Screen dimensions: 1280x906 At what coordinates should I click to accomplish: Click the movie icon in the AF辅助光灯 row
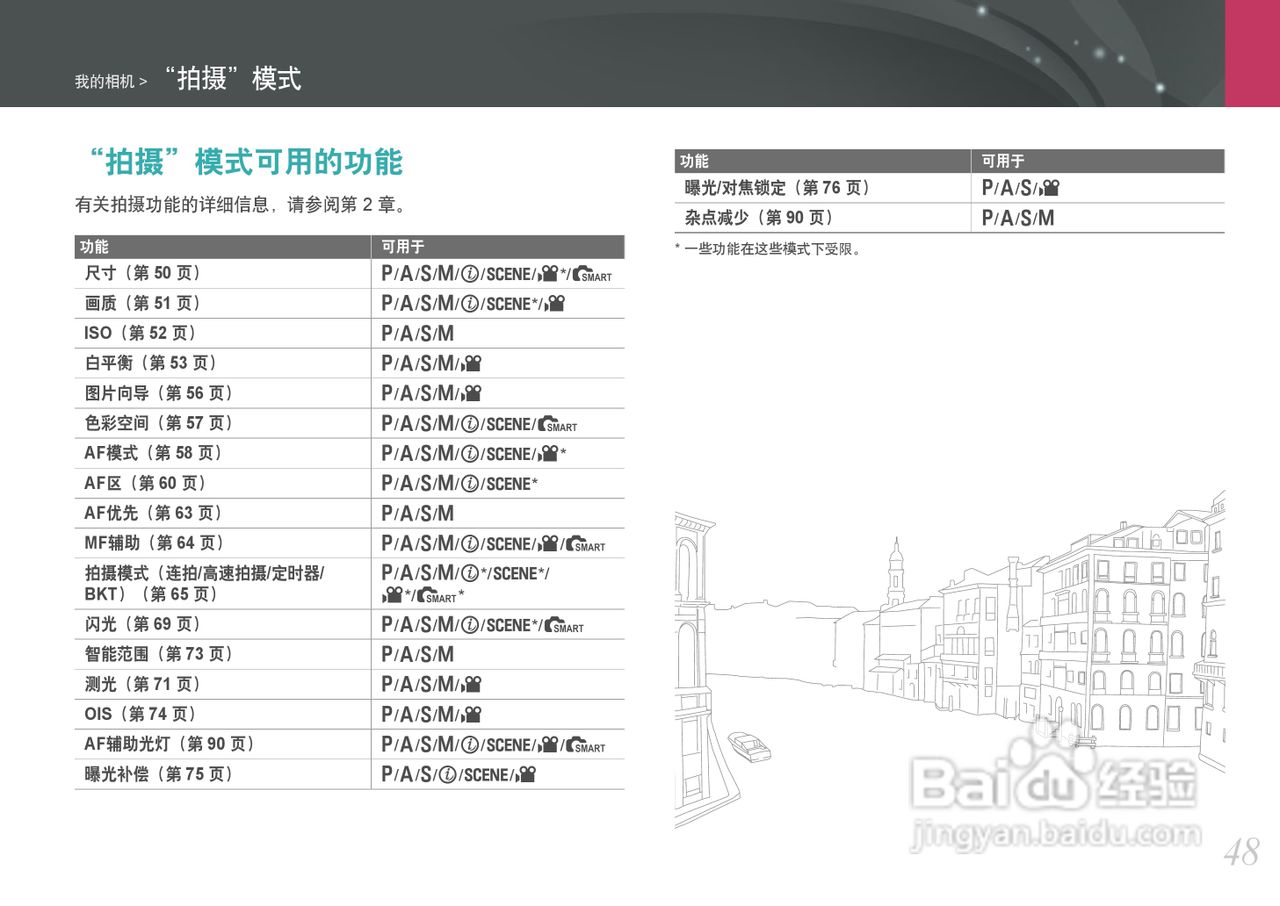tap(548, 745)
